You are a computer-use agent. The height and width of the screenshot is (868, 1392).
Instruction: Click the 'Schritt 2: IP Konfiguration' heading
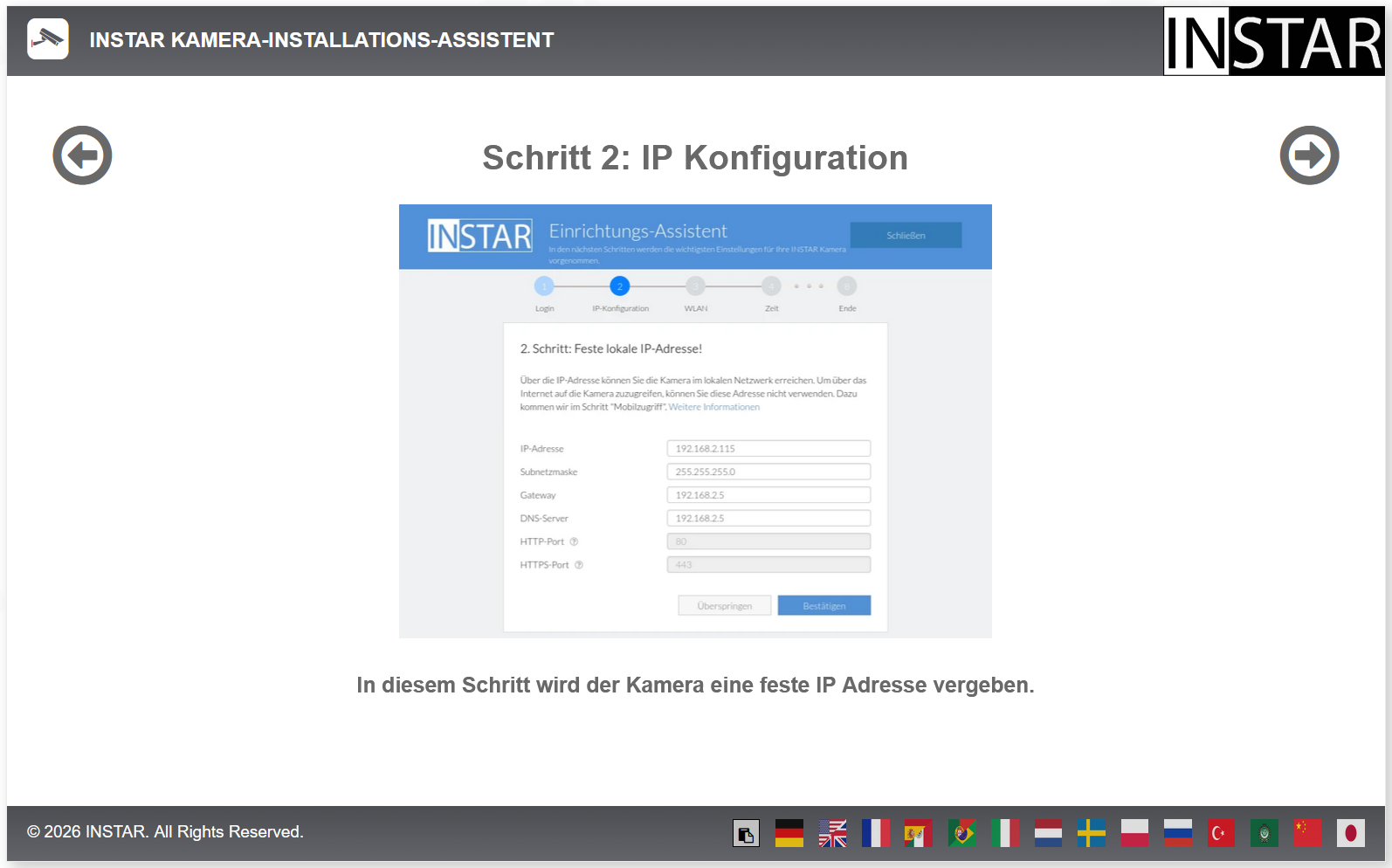pos(695,158)
